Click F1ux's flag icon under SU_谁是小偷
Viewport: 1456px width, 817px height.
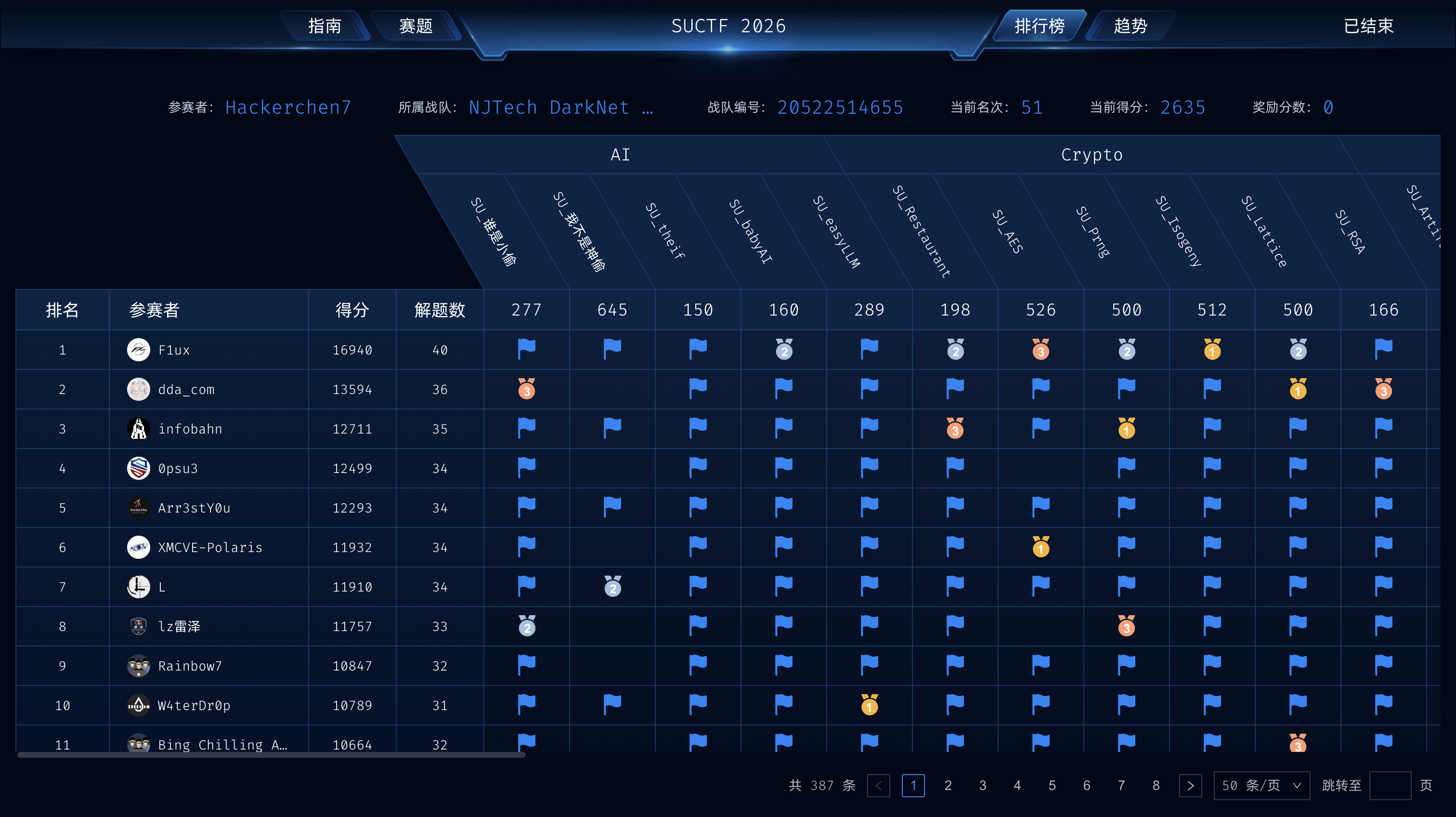coord(526,349)
